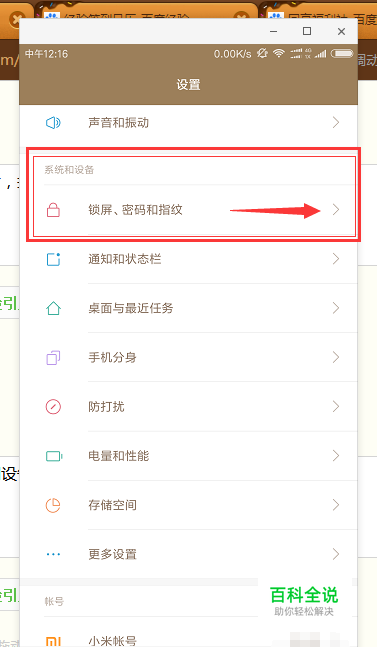
Task: Expand the 声音和振动 row chevron
Action: click(x=336, y=123)
